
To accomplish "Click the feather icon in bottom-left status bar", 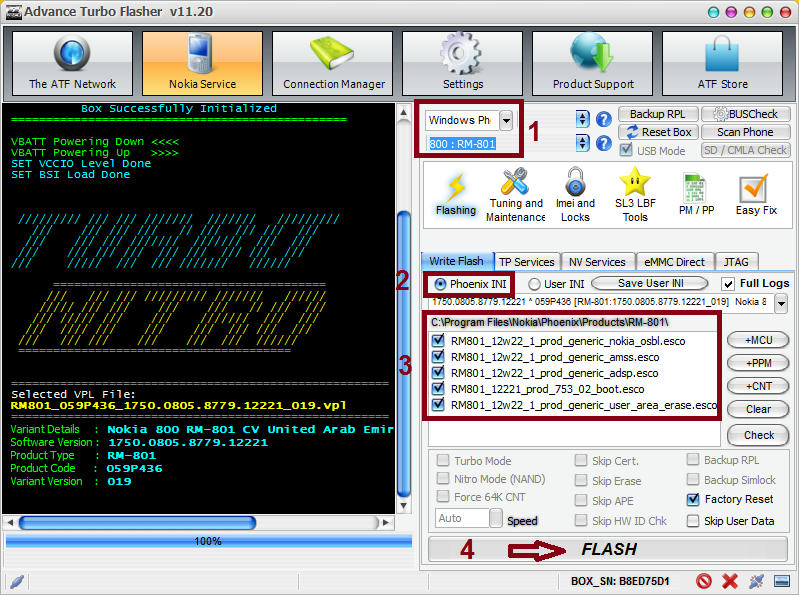I will [17, 581].
